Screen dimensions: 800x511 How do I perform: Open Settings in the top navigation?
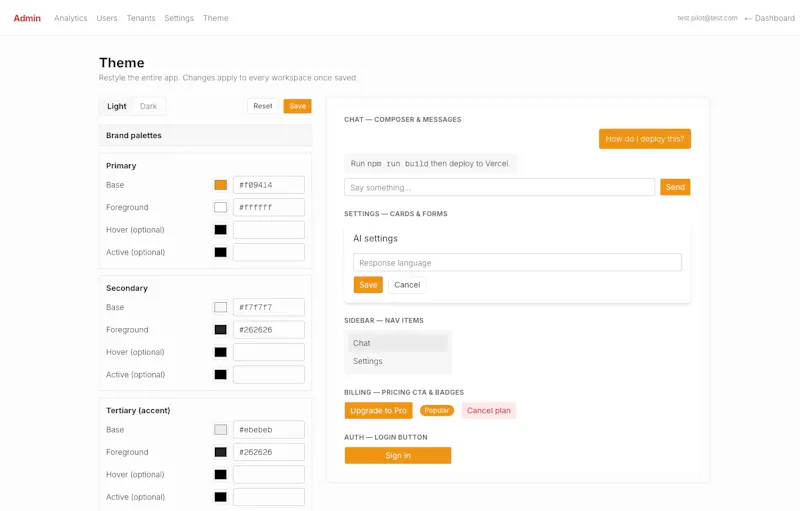[x=179, y=18]
